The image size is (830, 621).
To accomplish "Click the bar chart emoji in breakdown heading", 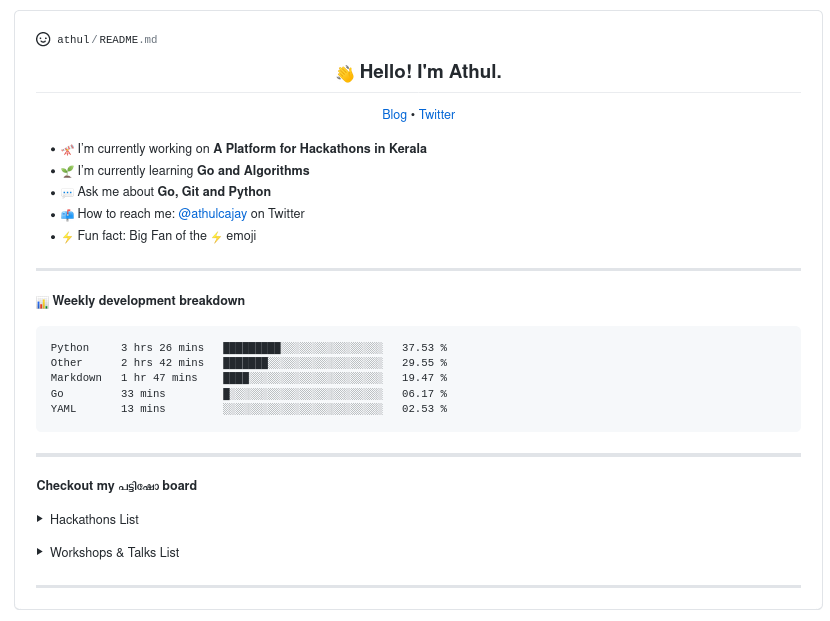I will 43,301.
